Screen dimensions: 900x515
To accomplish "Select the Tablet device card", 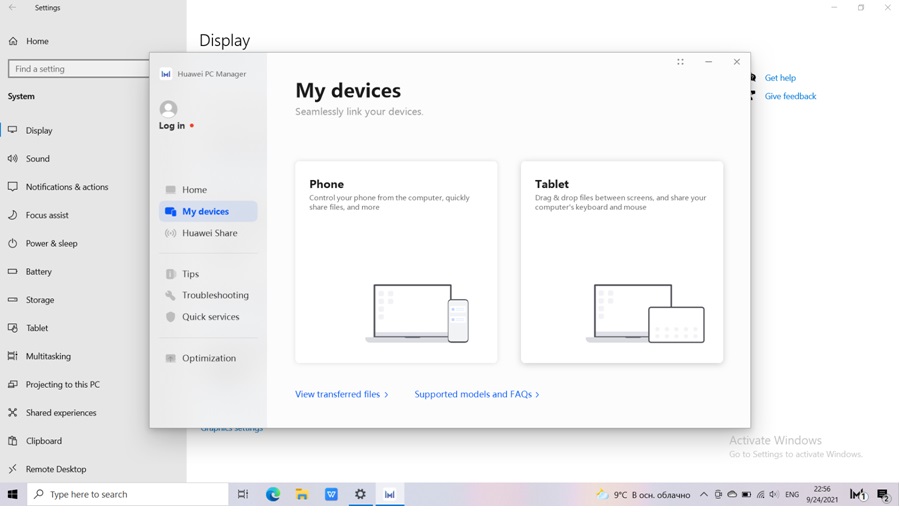I will click(621, 262).
